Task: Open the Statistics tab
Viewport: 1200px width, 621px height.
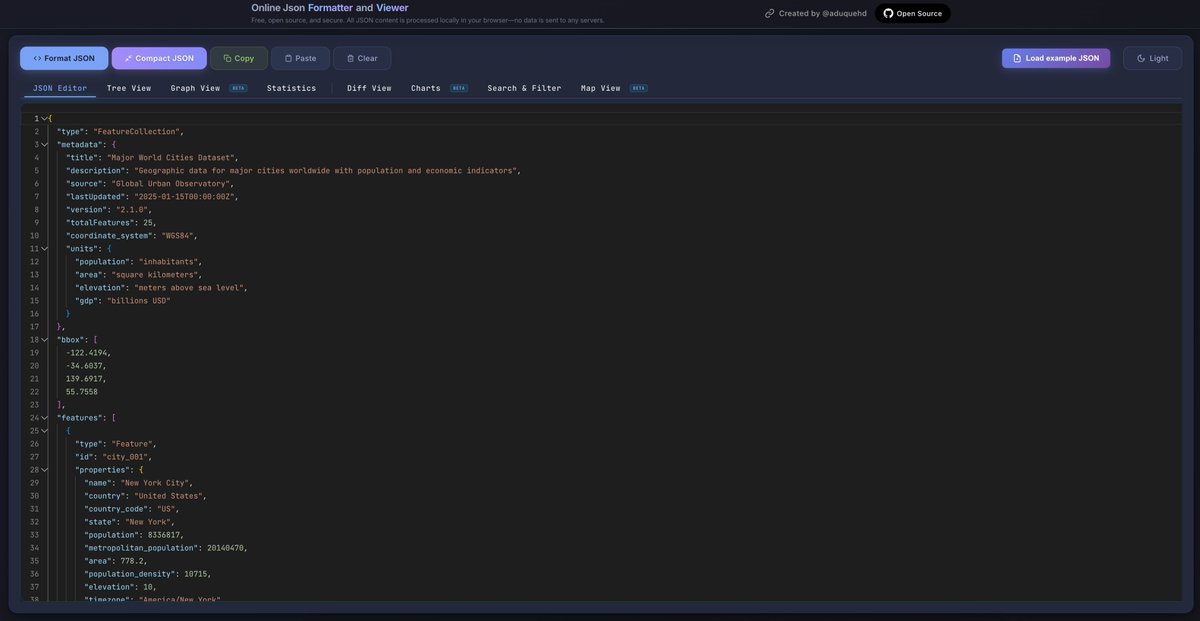Action: pyautogui.click(x=291, y=88)
